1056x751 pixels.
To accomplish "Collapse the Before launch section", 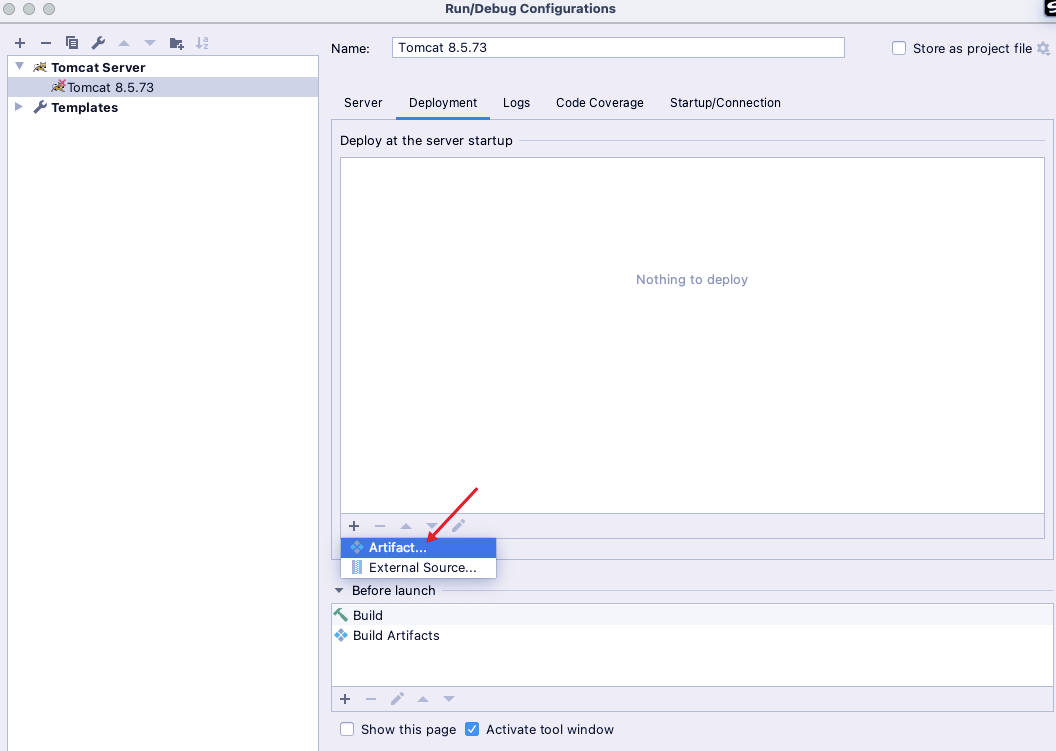I will 339,591.
